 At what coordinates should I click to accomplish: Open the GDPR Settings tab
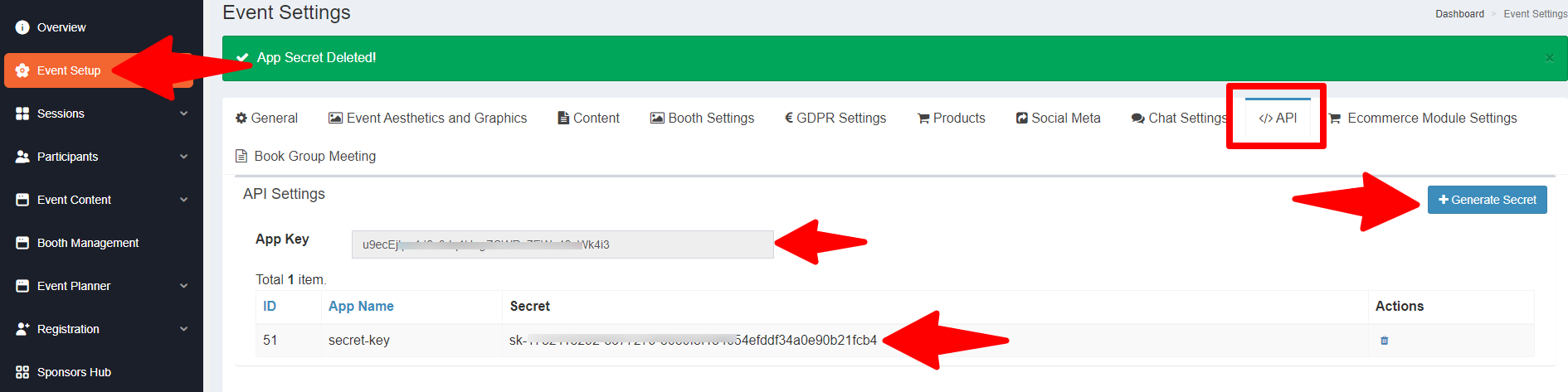tap(835, 119)
